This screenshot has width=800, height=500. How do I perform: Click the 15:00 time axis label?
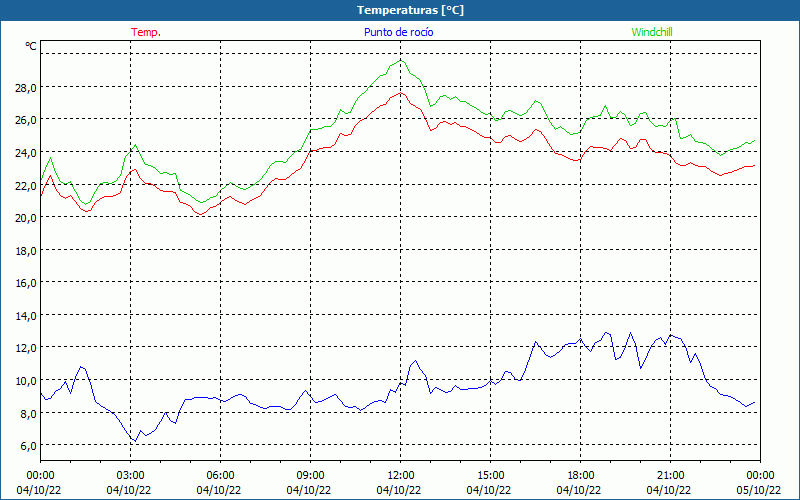coord(490,476)
